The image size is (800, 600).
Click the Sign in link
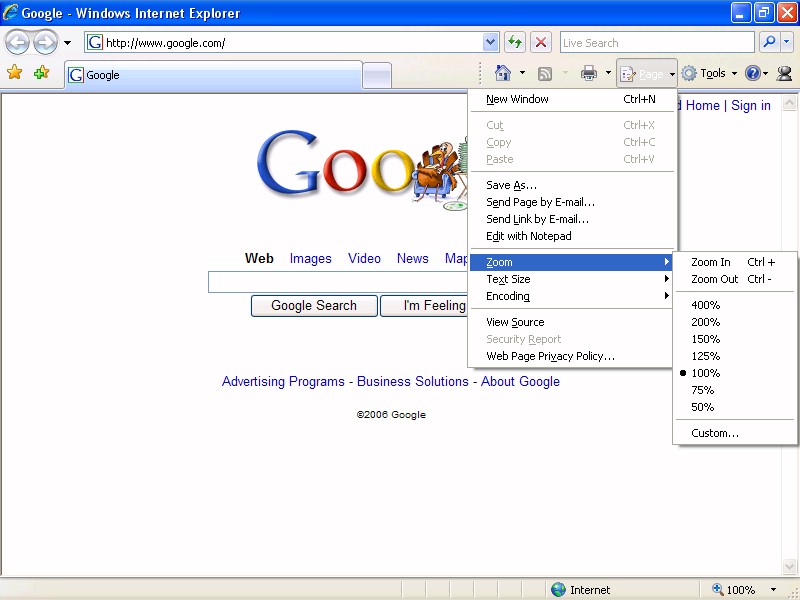coord(751,106)
